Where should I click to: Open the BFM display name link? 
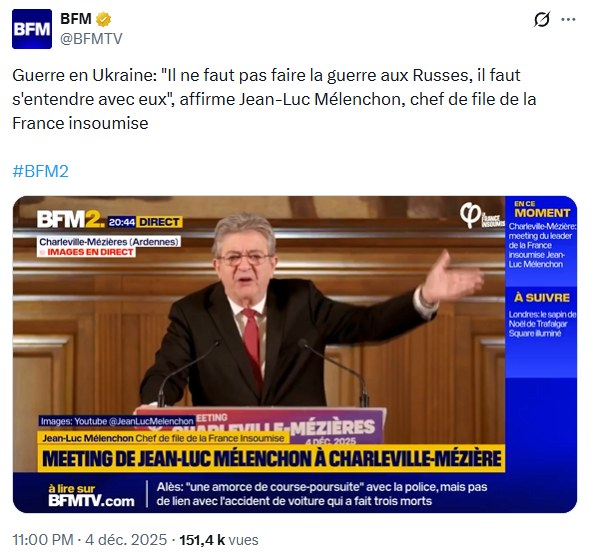(76, 19)
